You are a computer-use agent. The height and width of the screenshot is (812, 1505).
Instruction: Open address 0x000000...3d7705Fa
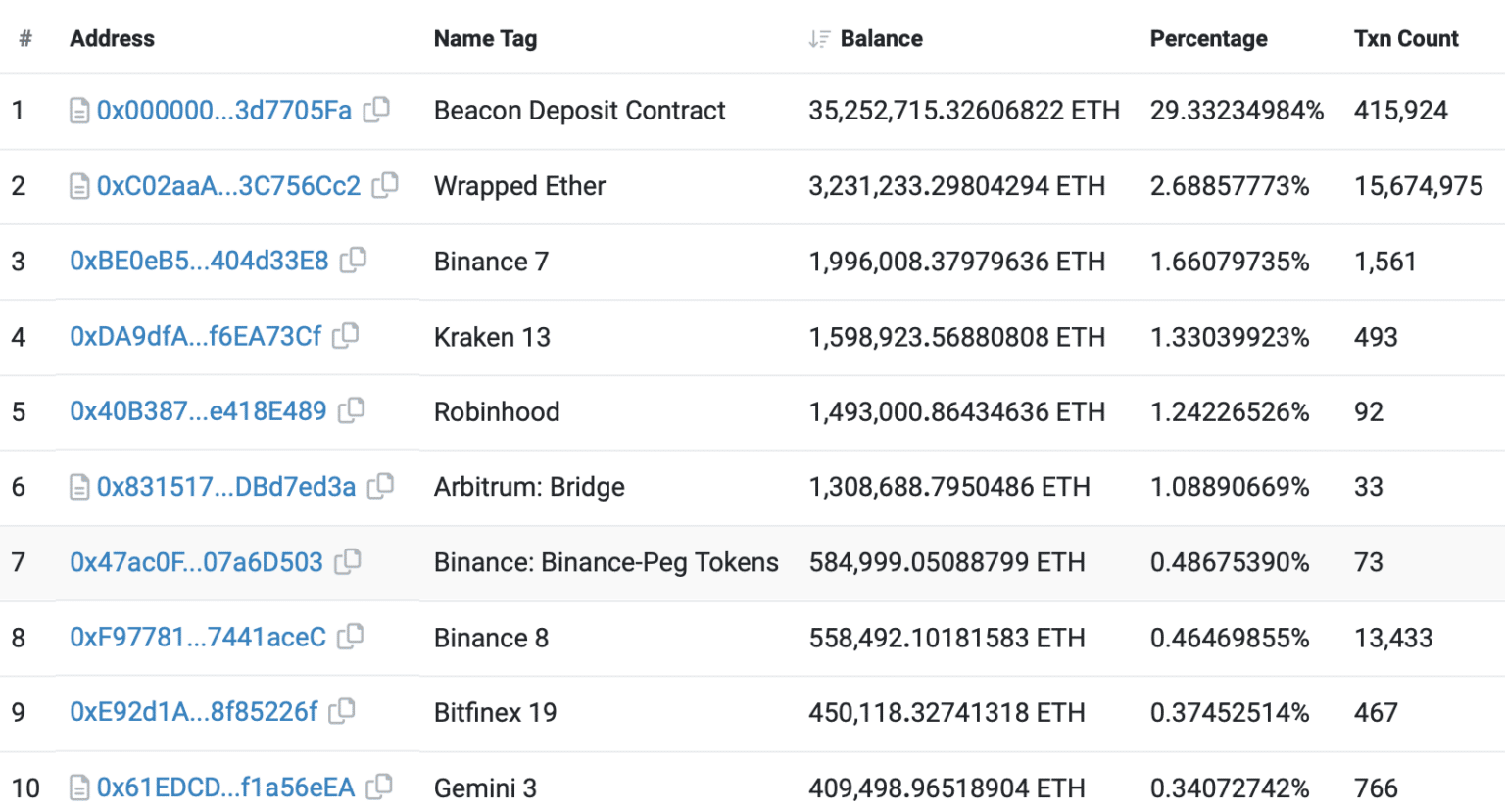[x=224, y=111]
